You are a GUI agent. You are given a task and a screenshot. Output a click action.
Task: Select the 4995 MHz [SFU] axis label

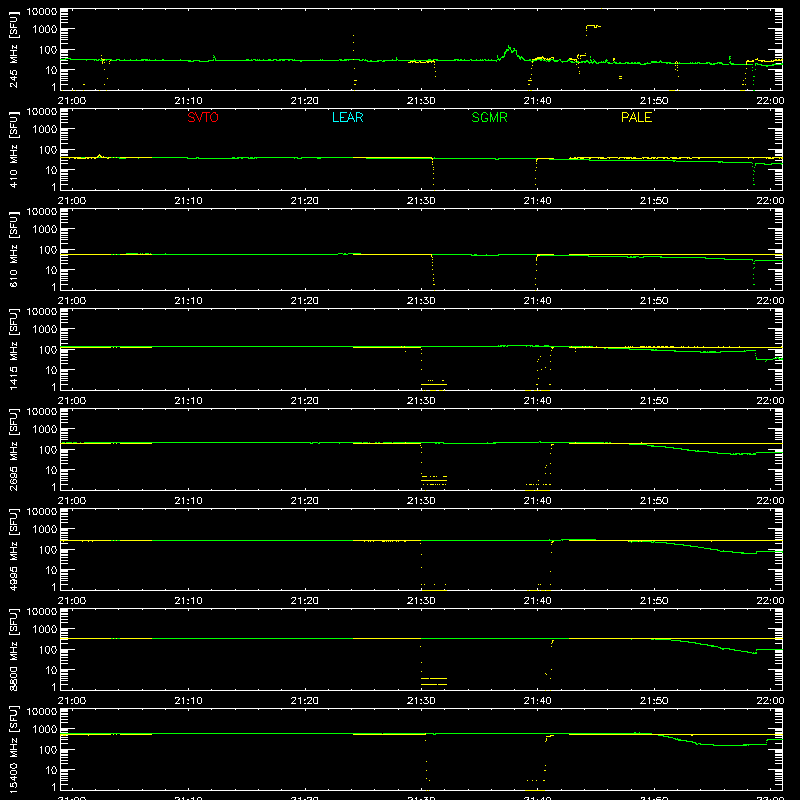[13, 549]
